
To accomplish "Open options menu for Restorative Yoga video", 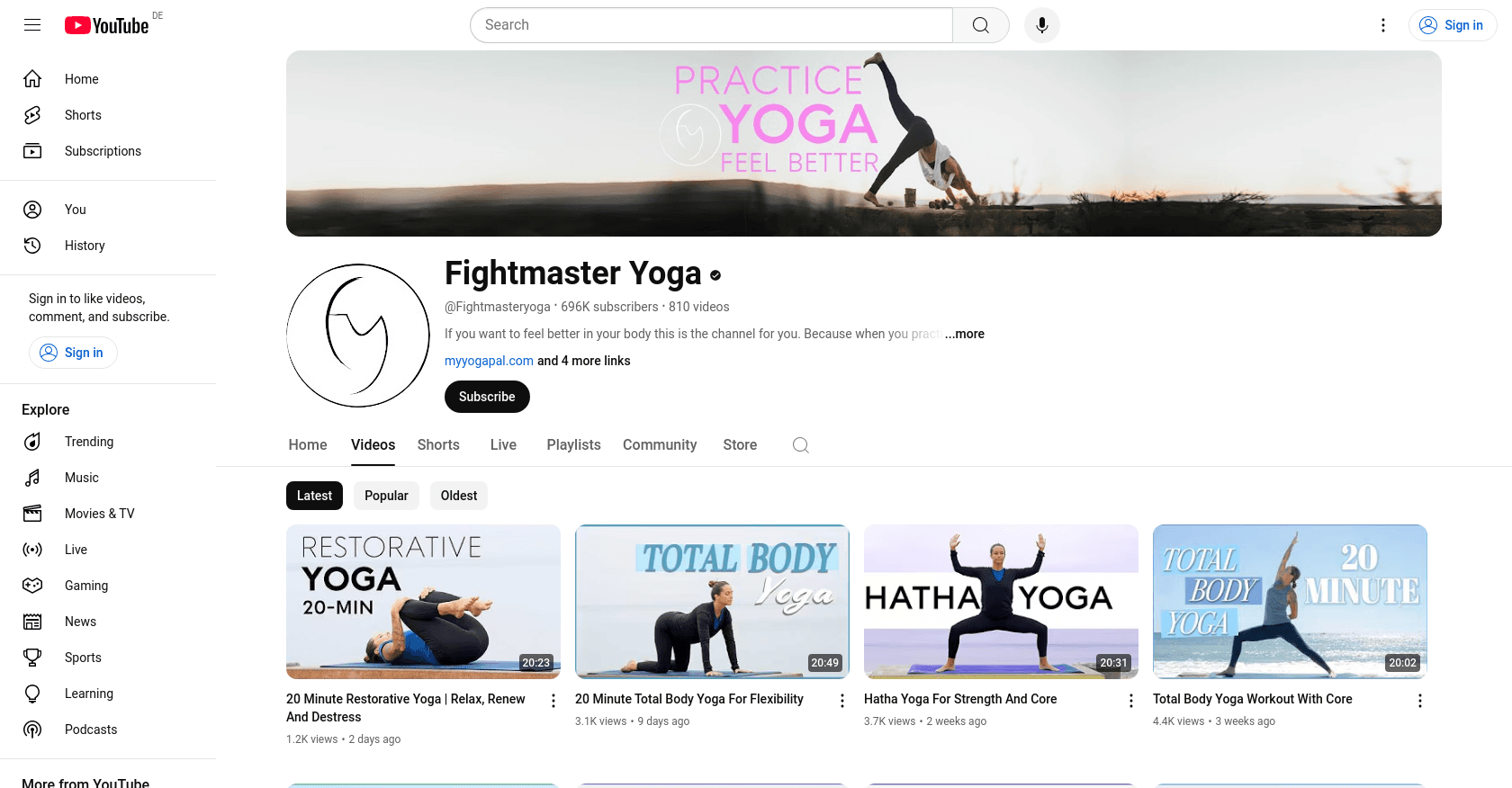I will pyautogui.click(x=553, y=701).
